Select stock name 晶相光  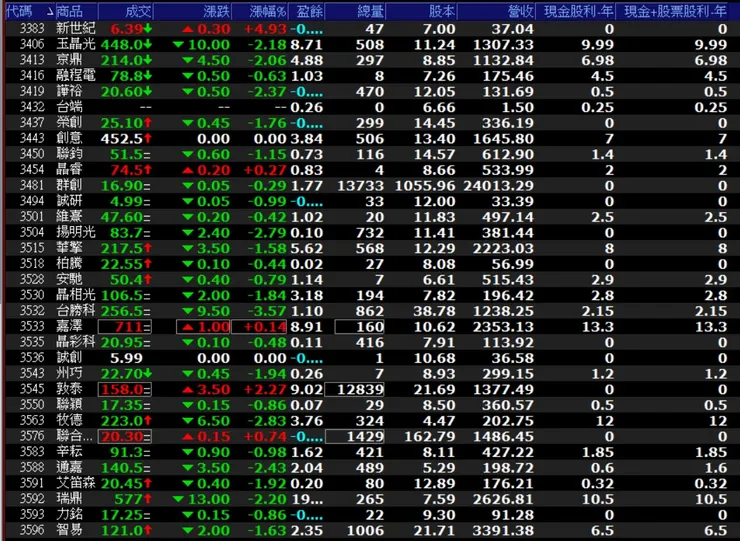[x=76, y=295]
